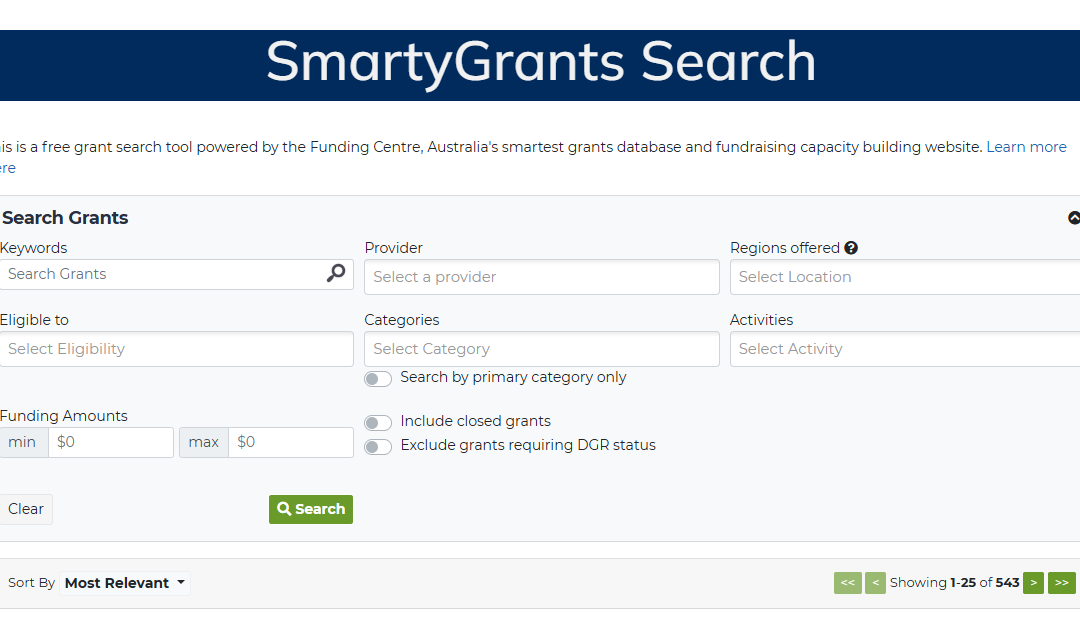The image size is (1080, 622).
Task: Open the Sort By Most Relevant dropdown
Action: (x=125, y=583)
